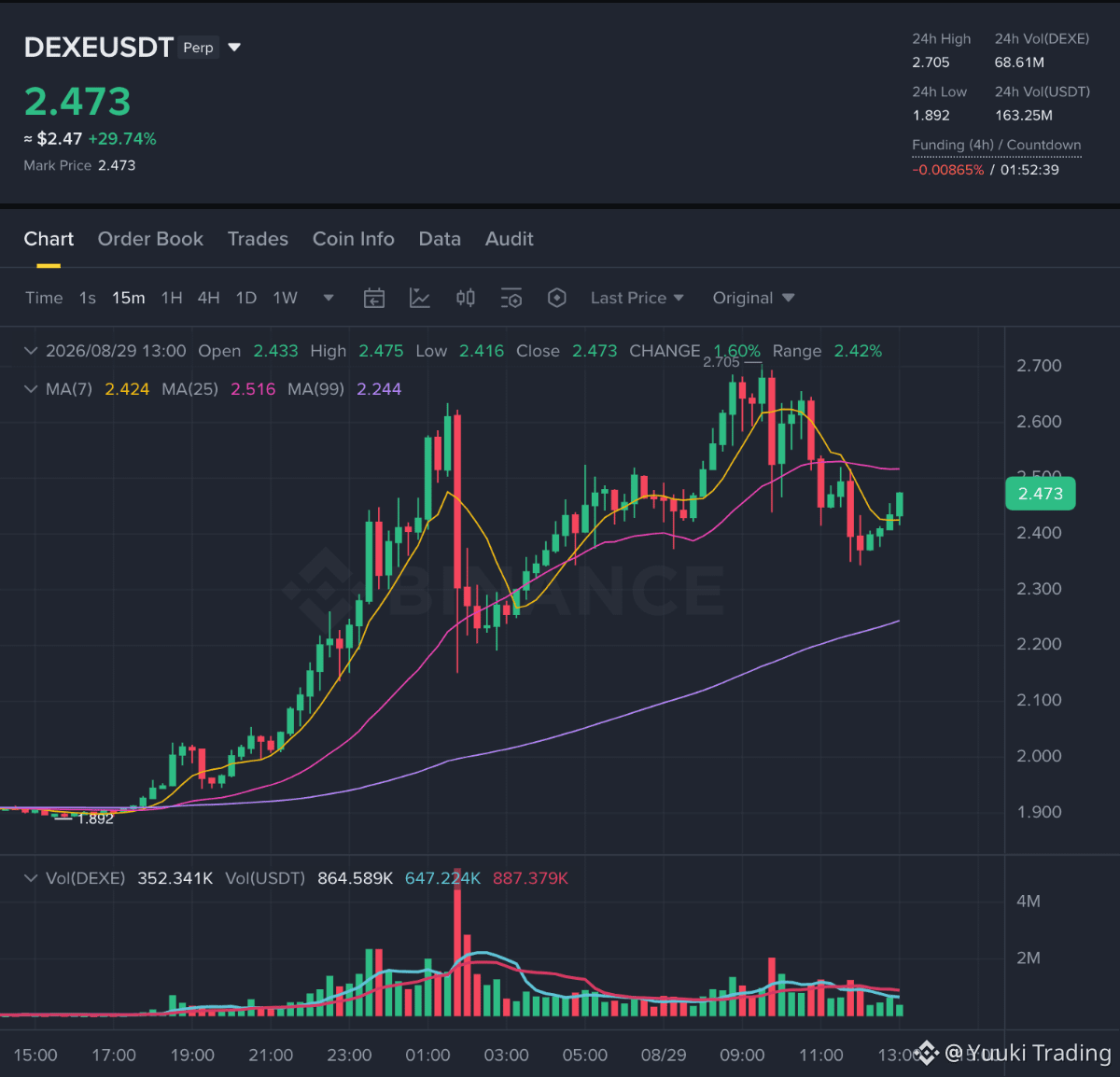Click the MA(25) indicator label
Image resolution: width=1120 pixels, height=1077 pixels.
tap(190, 389)
